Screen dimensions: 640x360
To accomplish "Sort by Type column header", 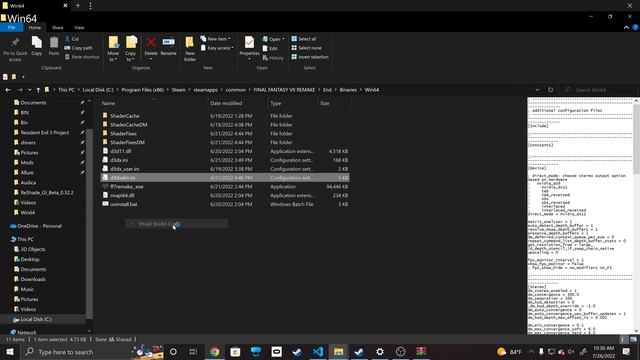I will coord(292,103).
